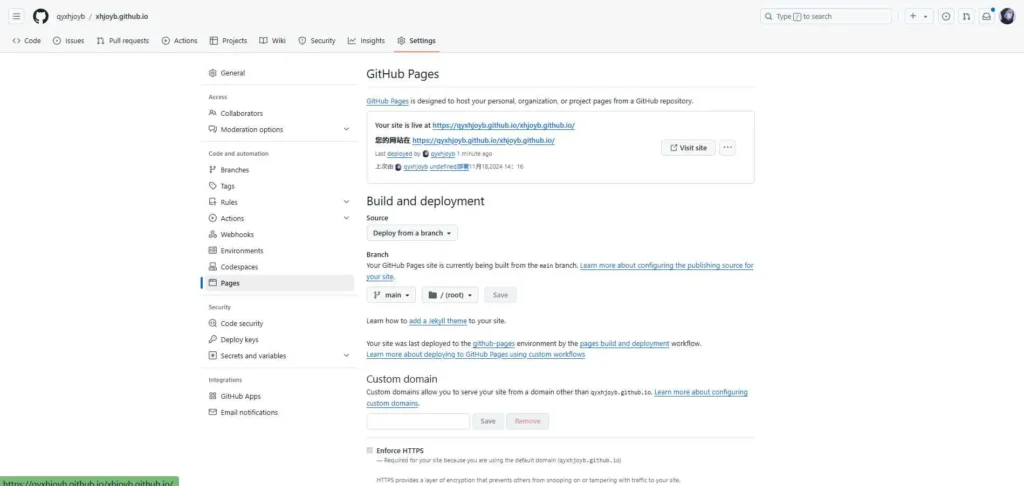This screenshot has height=486, width=1024.
Task: Open the issues icon in top-right header
Action: [x=945, y=16]
